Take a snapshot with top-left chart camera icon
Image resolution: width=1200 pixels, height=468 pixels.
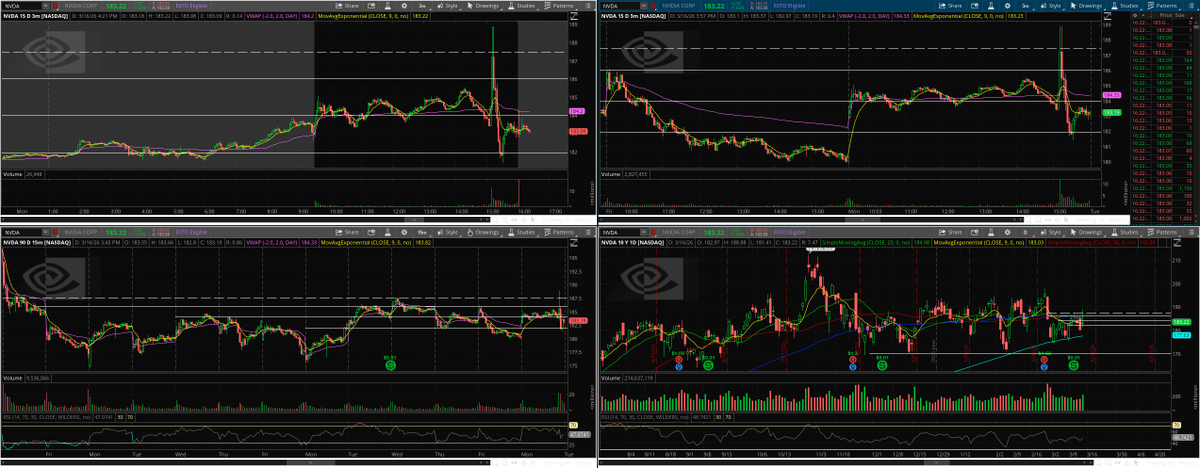[x=371, y=6]
